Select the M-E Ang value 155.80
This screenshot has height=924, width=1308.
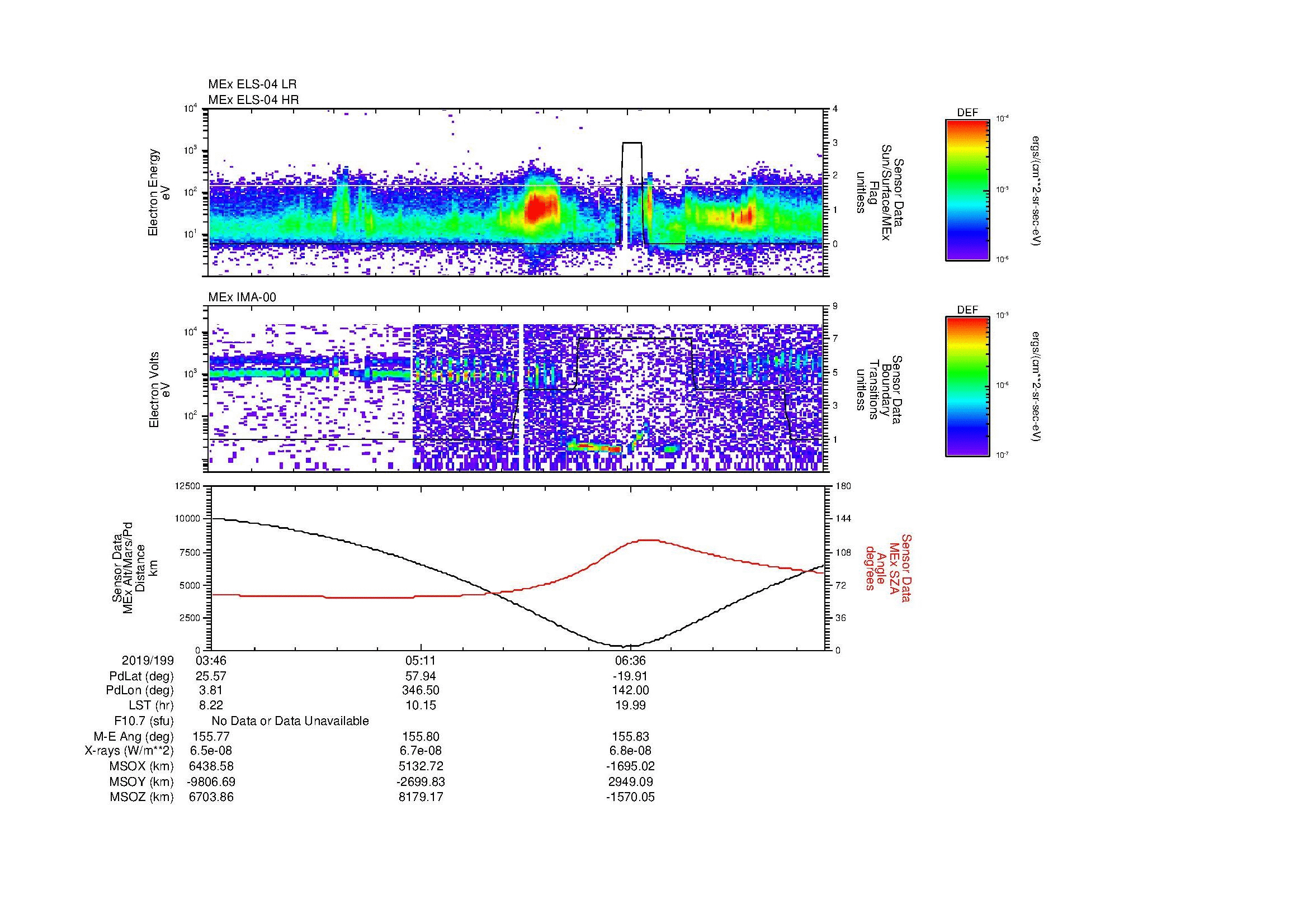421,737
